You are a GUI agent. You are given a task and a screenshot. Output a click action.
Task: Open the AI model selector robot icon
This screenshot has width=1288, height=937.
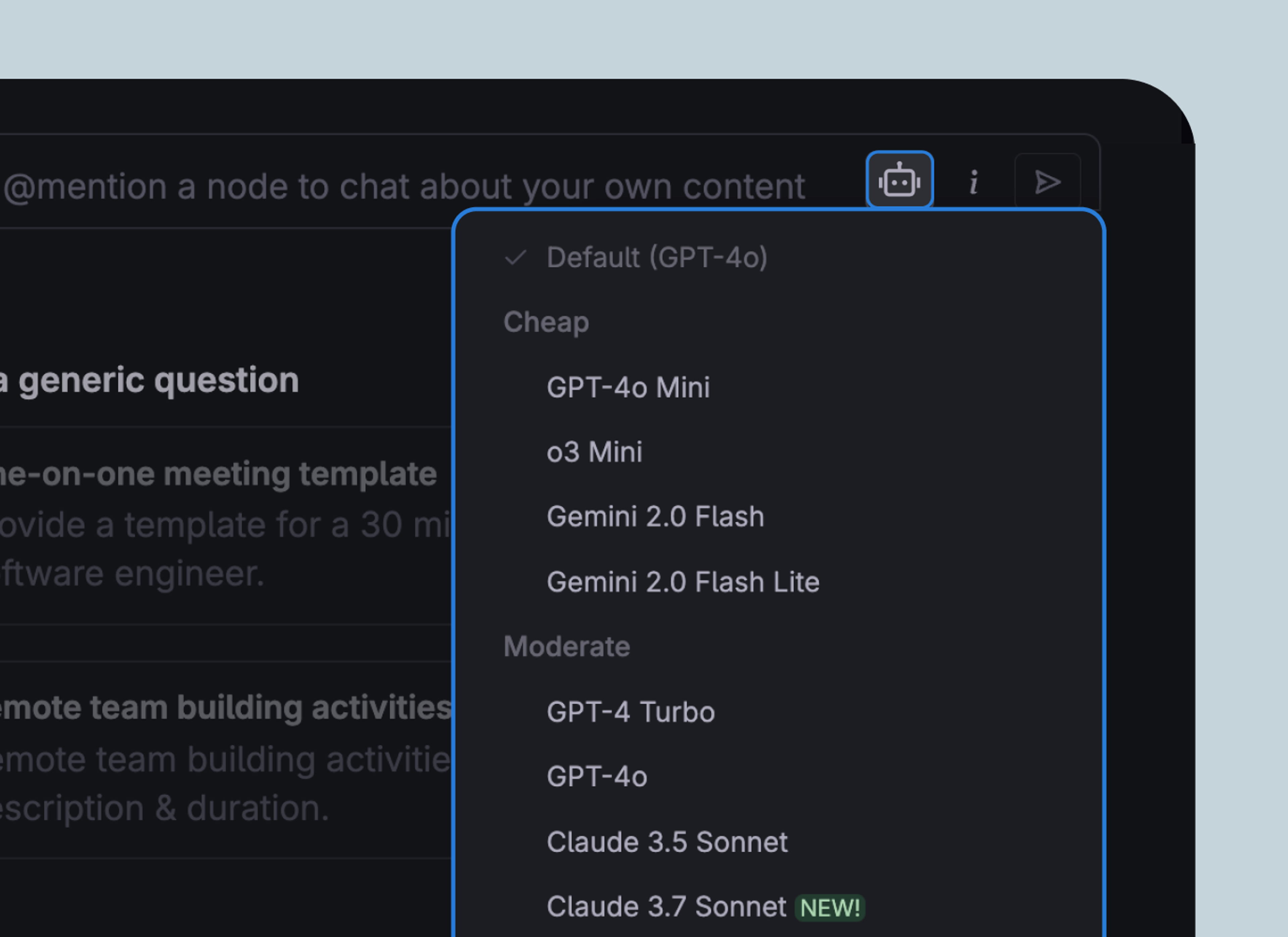coord(899,180)
